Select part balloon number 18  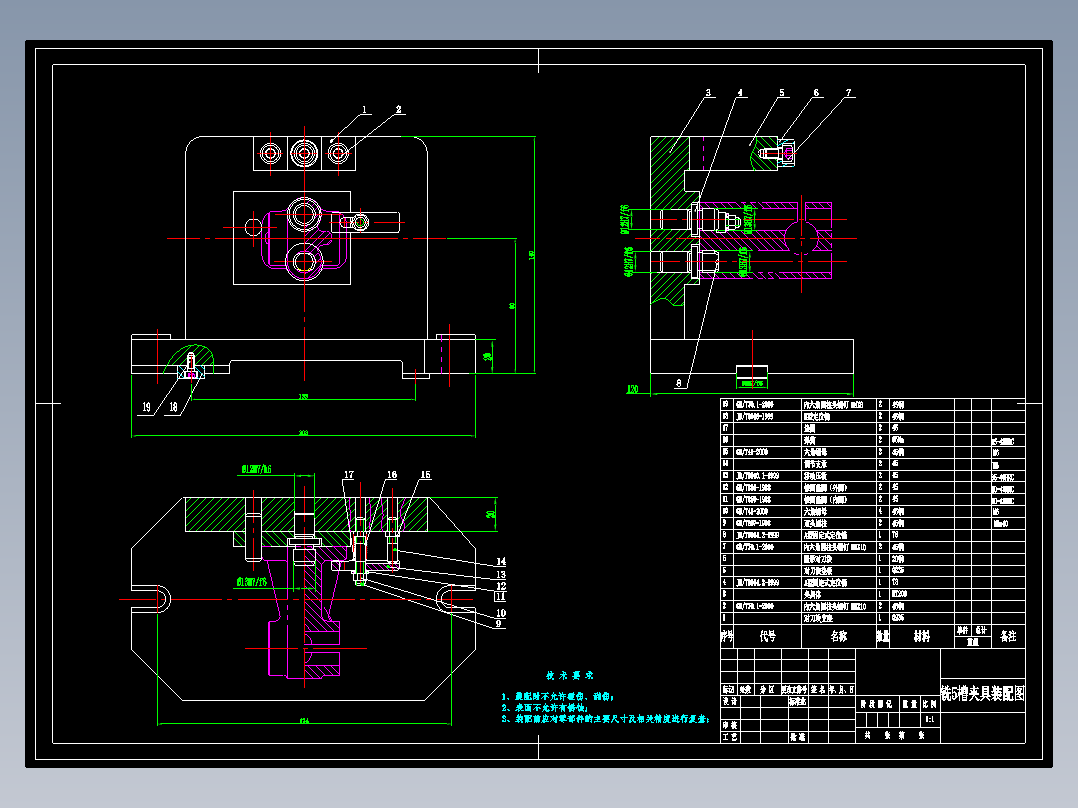pyautogui.click(x=173, y=407)
